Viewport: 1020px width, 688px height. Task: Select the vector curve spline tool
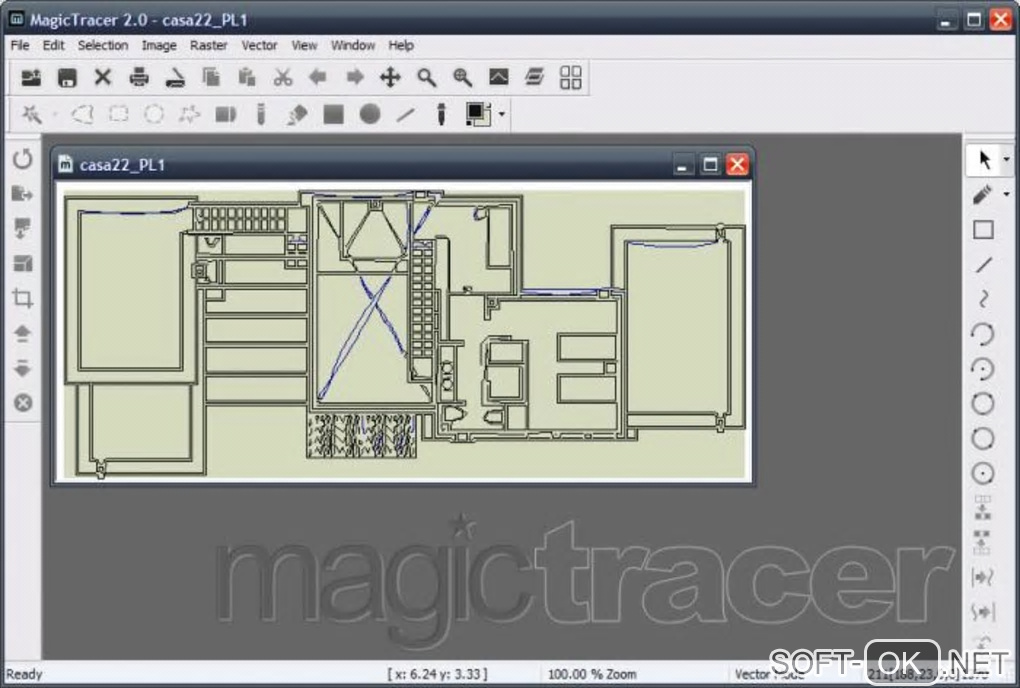(983, 299)
